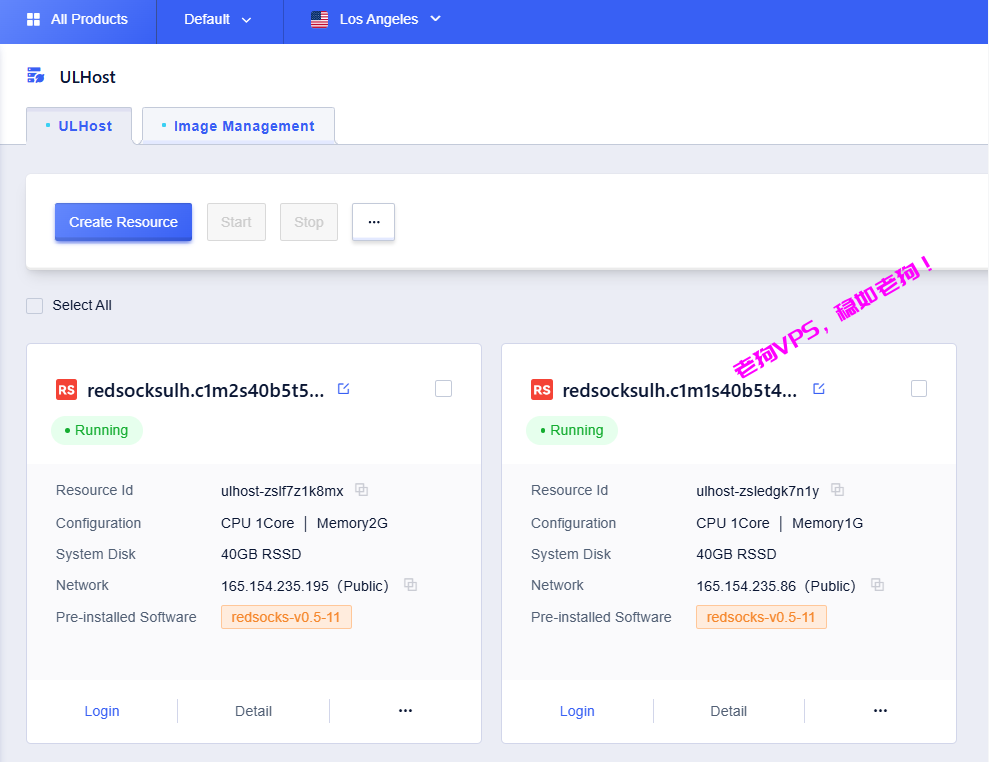
Task: View Detail of host 165.154.235.86
Action: click(728, 711)
